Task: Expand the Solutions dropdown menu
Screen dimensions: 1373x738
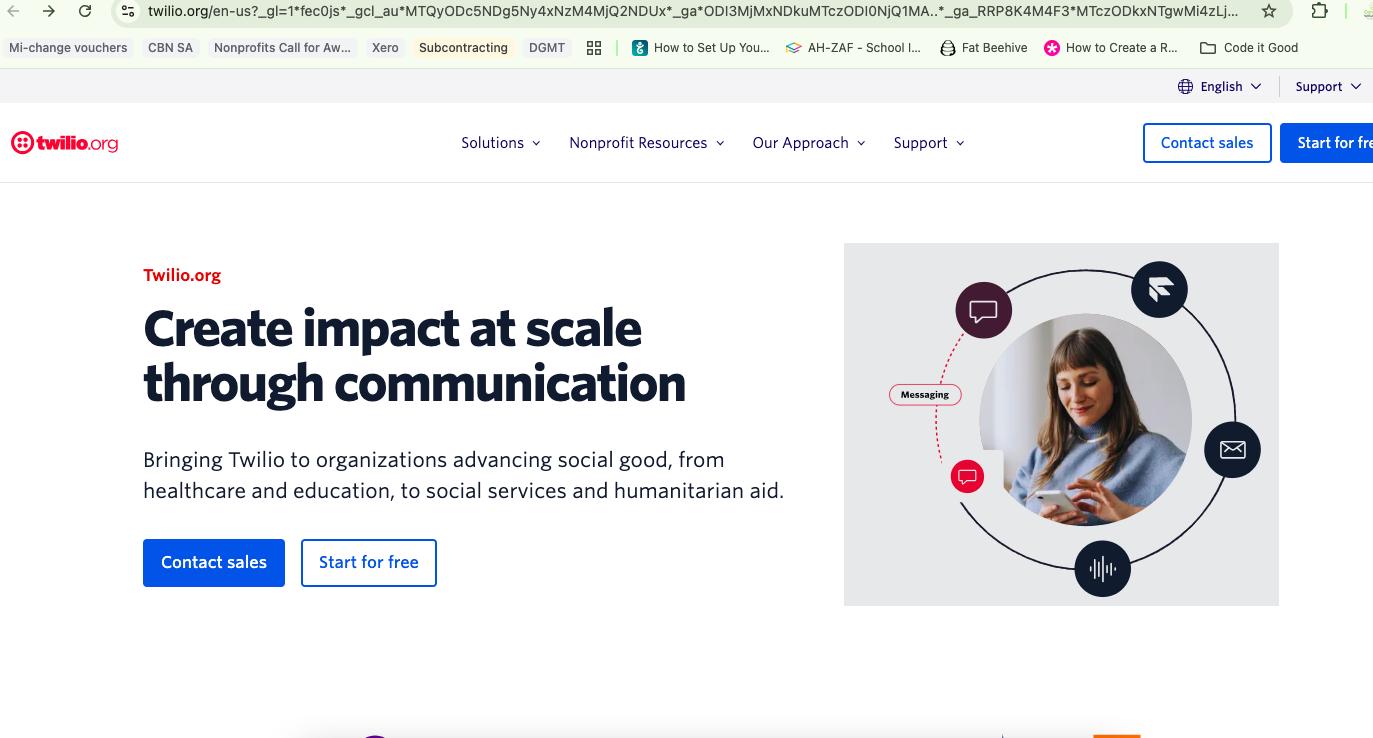Action: tap(500, 143)
